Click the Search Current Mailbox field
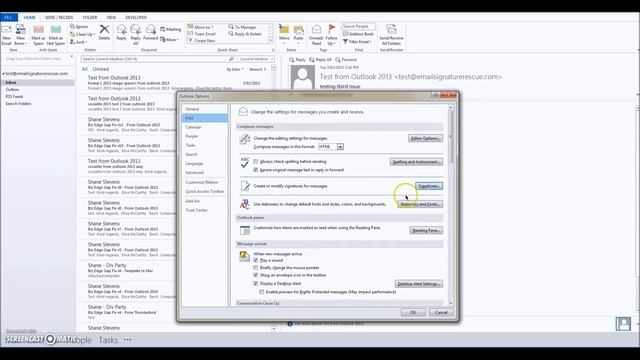 point(154,59)
